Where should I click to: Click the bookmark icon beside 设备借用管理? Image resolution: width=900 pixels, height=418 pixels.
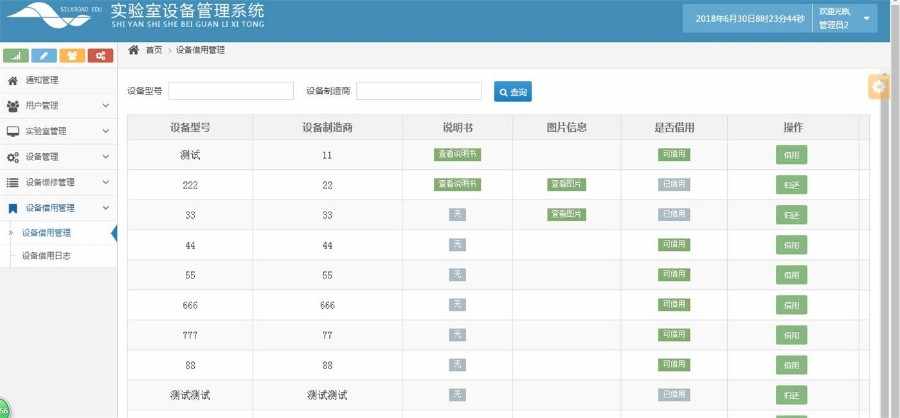[13, 208]
